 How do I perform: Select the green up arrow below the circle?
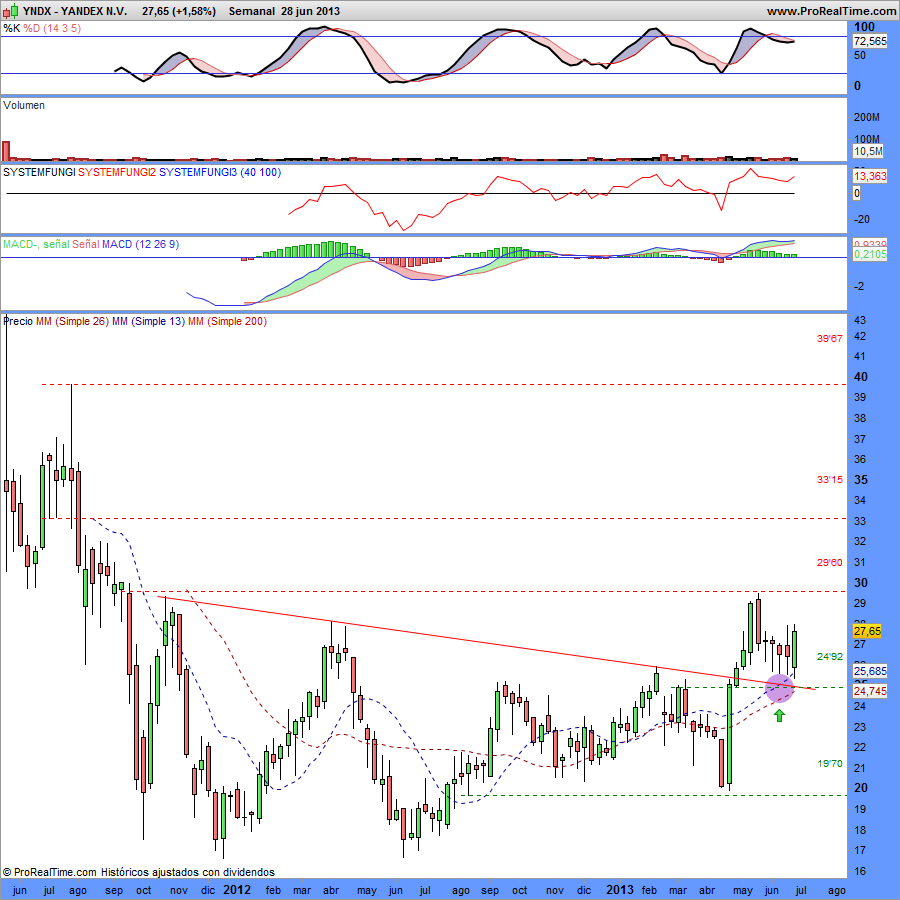[x=779, y=715]
